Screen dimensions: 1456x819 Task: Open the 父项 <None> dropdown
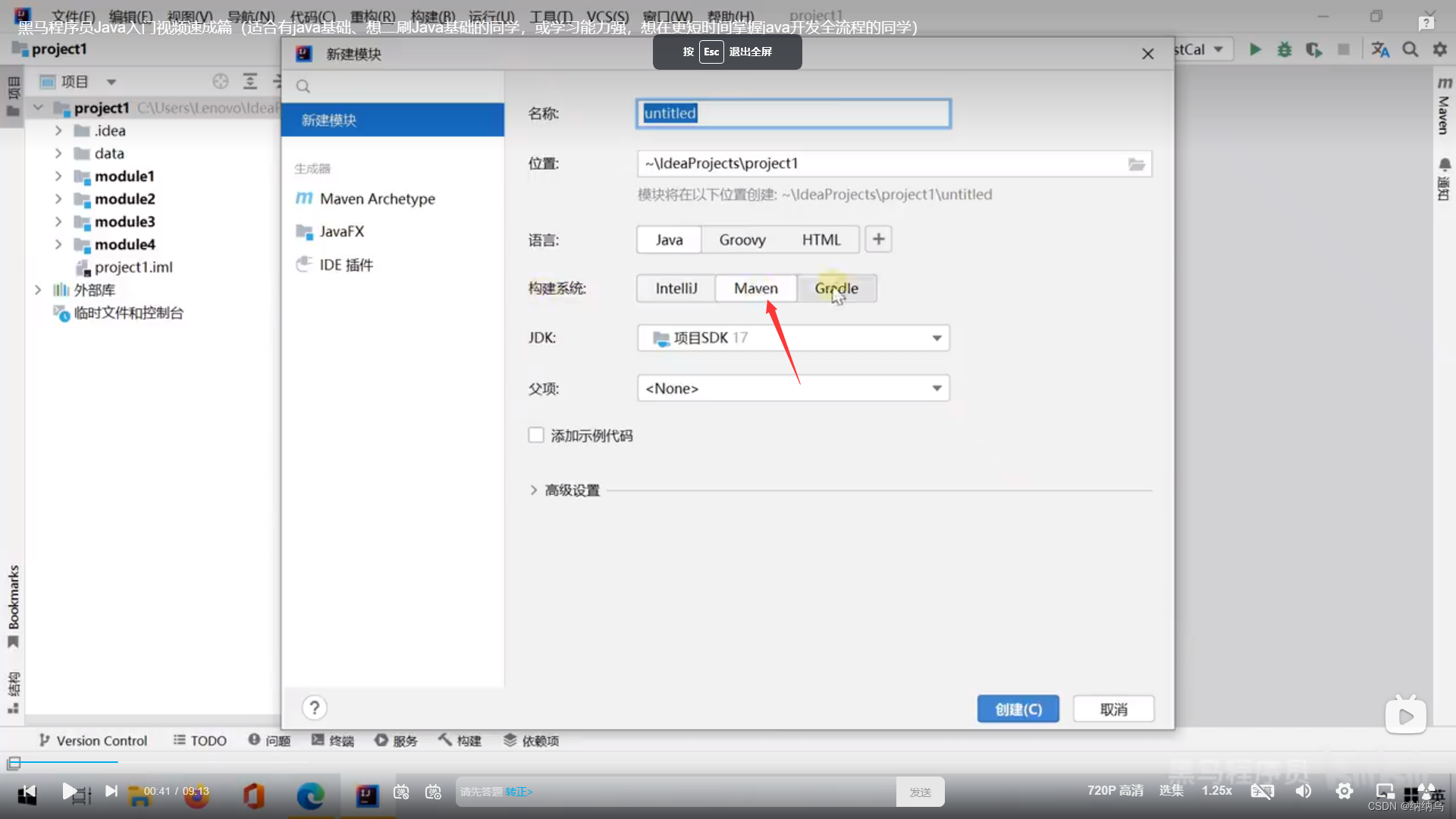pyautogui.click(x=793, y=388)
